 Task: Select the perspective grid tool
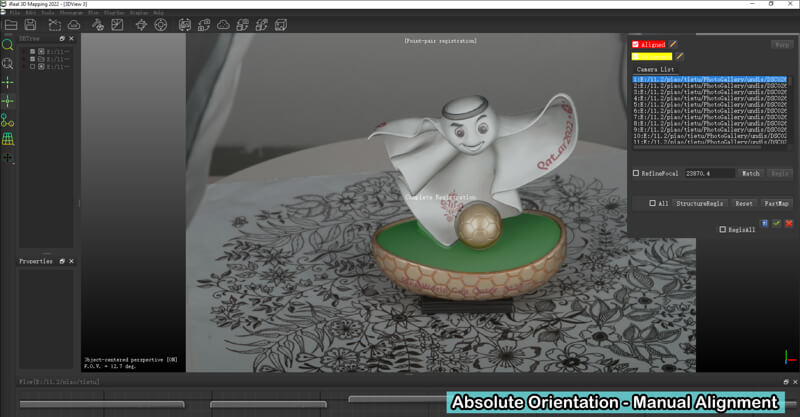pyautogui.click(x=8, y=139)
